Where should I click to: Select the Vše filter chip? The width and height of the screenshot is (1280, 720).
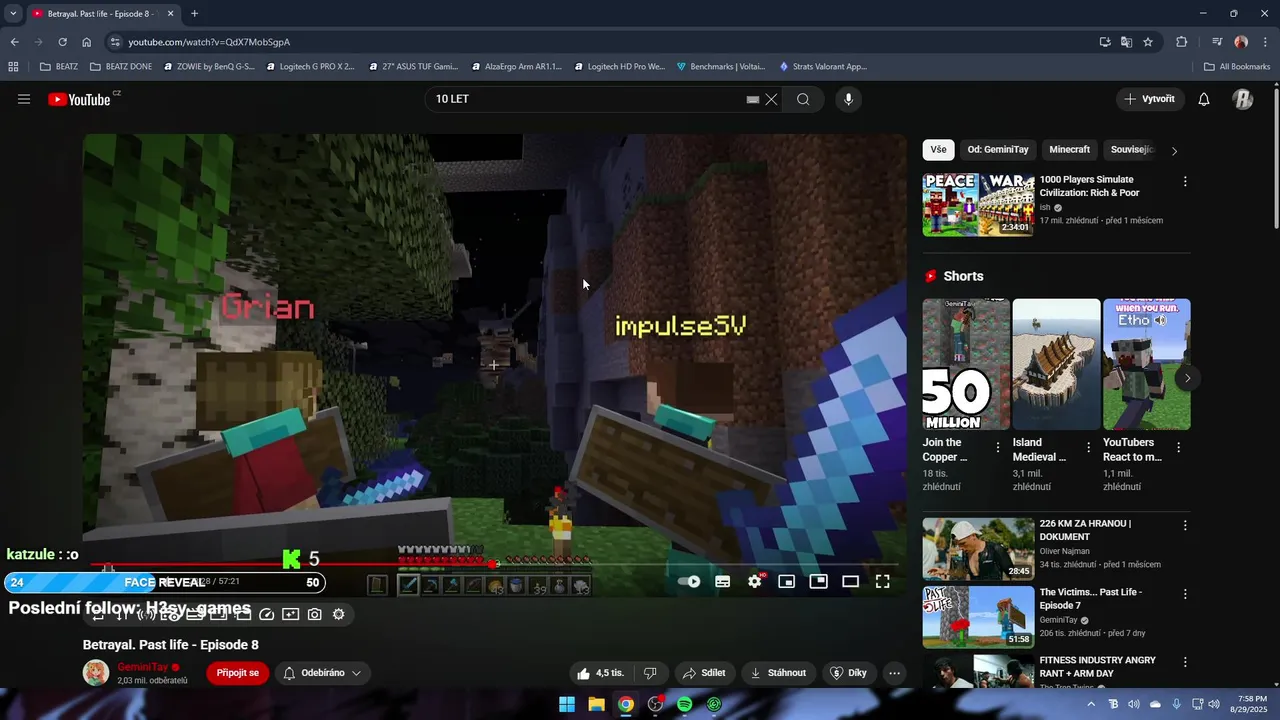[x=938, y=149]
